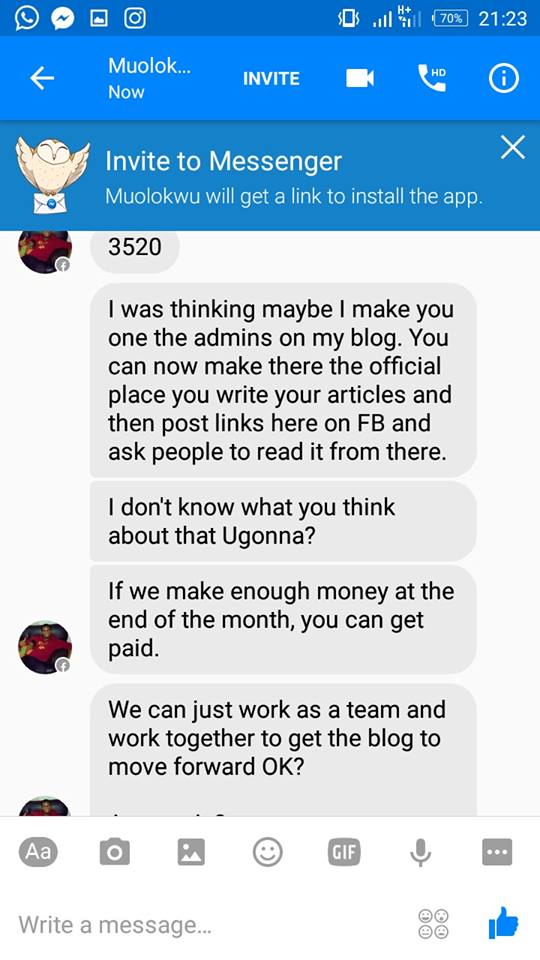
Task: Start a video call with Muolokwu
Action: (x=359, y=78)
